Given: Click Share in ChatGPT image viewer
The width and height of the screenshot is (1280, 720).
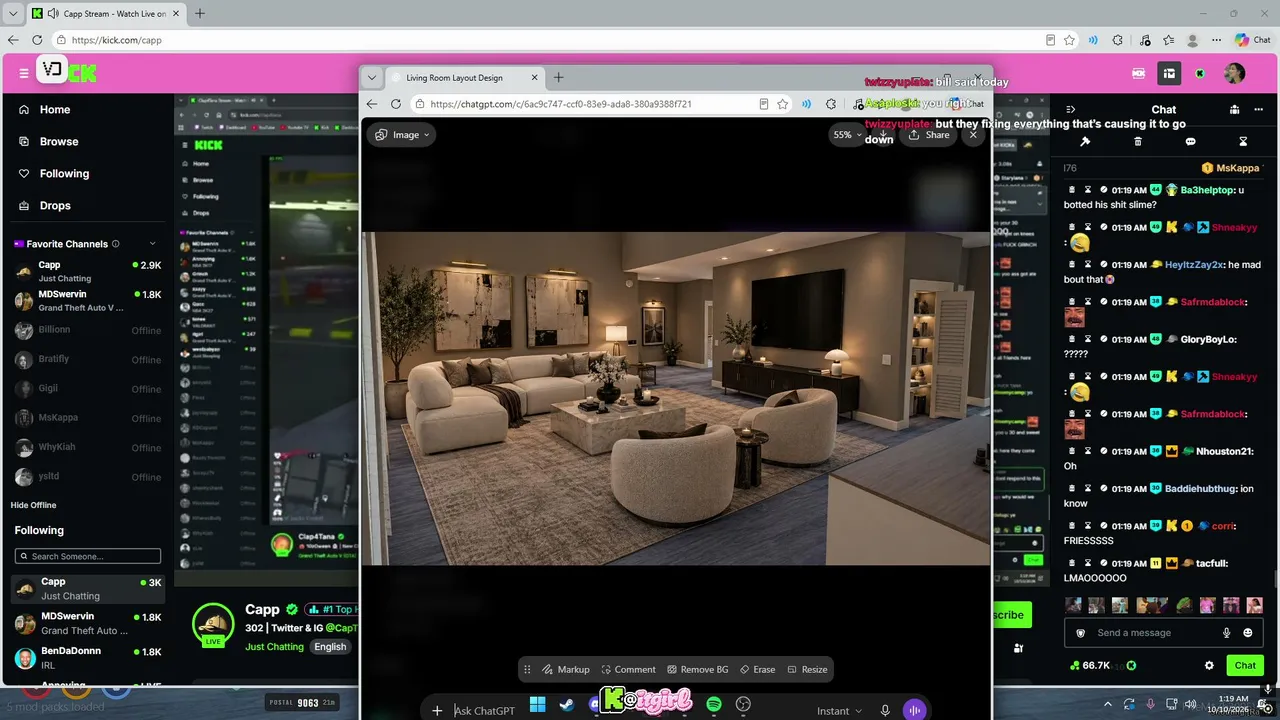Looking at the screenshot, I should point(929,135).
